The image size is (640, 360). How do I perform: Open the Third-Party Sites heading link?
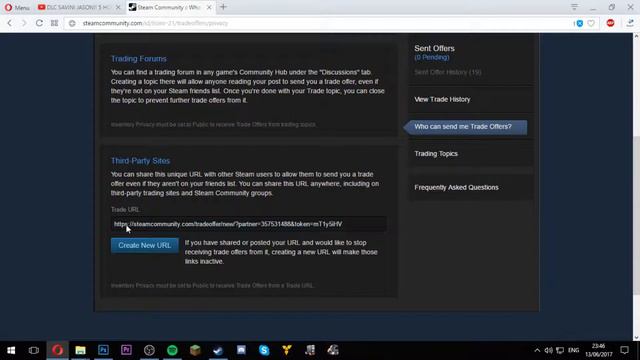click(140, 161)
